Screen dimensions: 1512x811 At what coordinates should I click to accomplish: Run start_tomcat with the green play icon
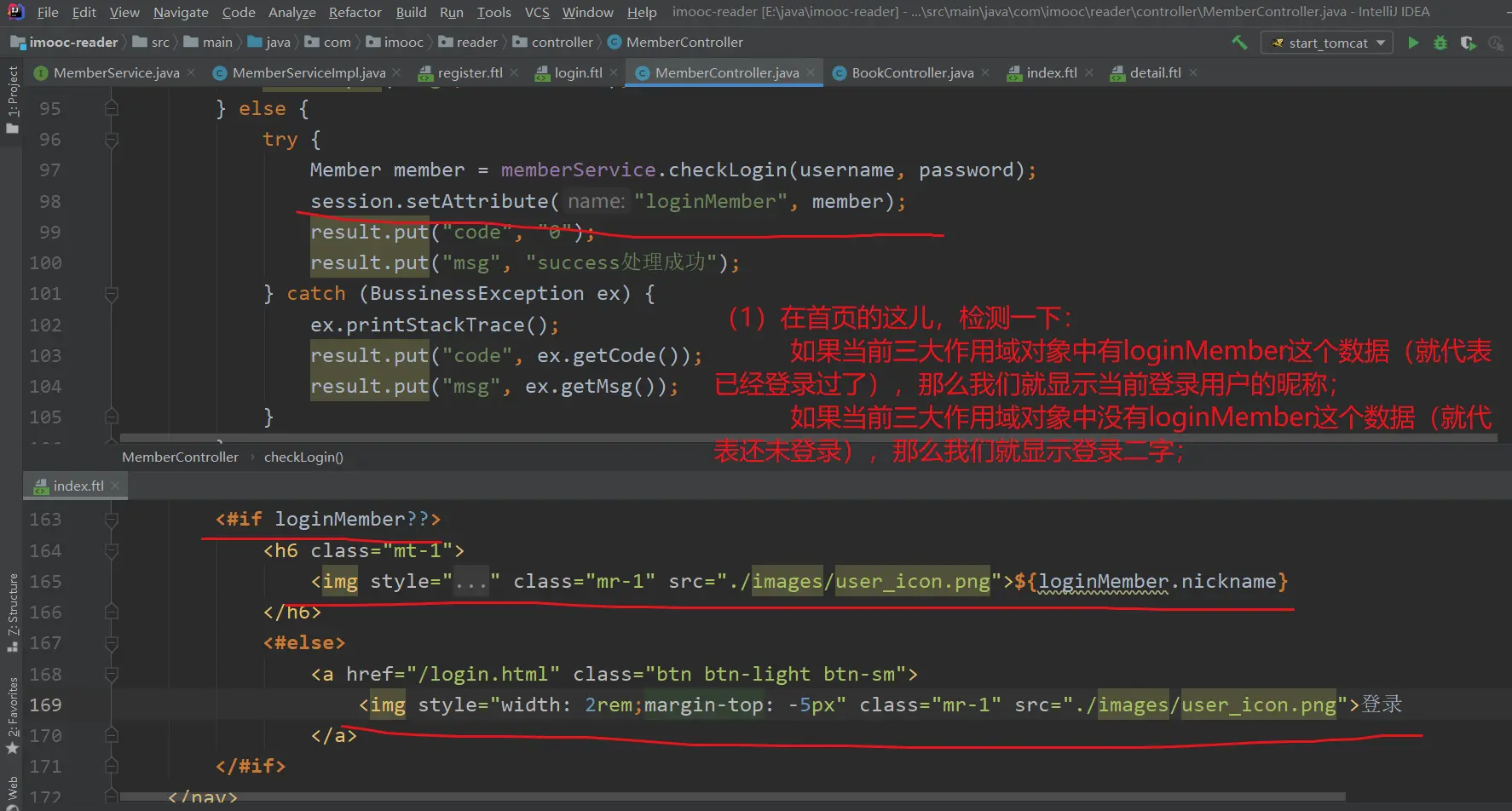[1413, 43]
